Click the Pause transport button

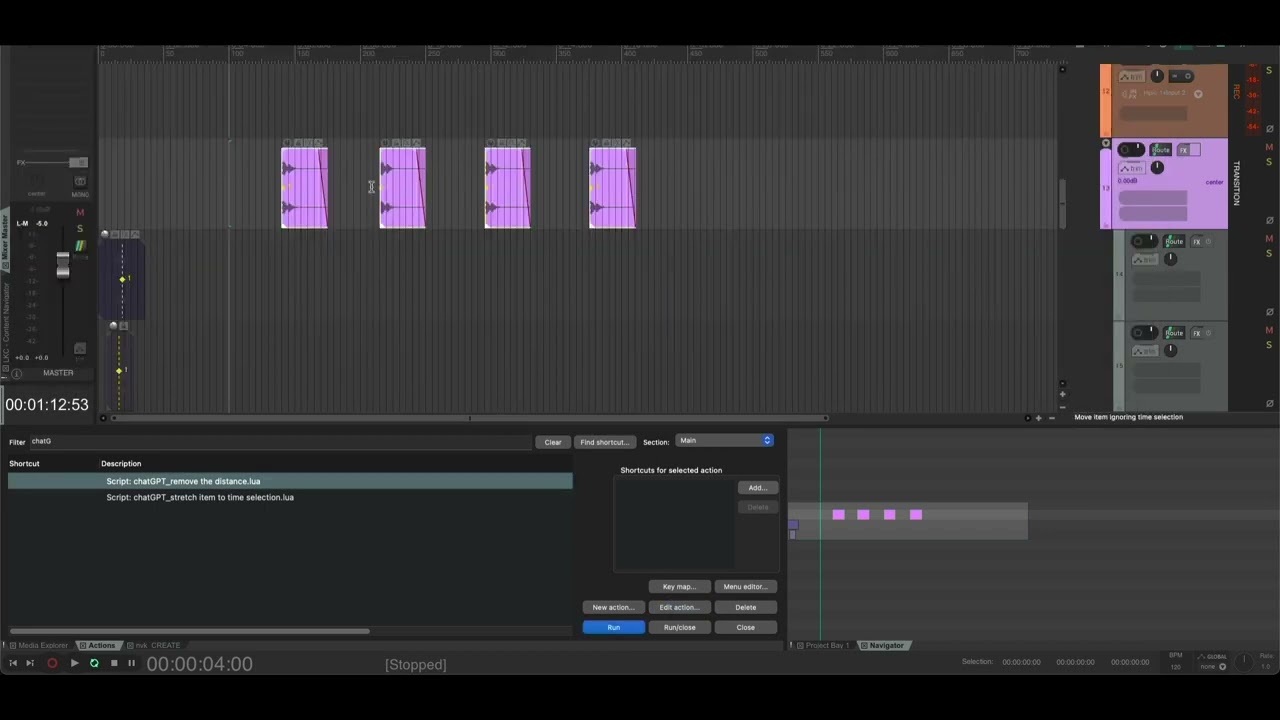131,663
